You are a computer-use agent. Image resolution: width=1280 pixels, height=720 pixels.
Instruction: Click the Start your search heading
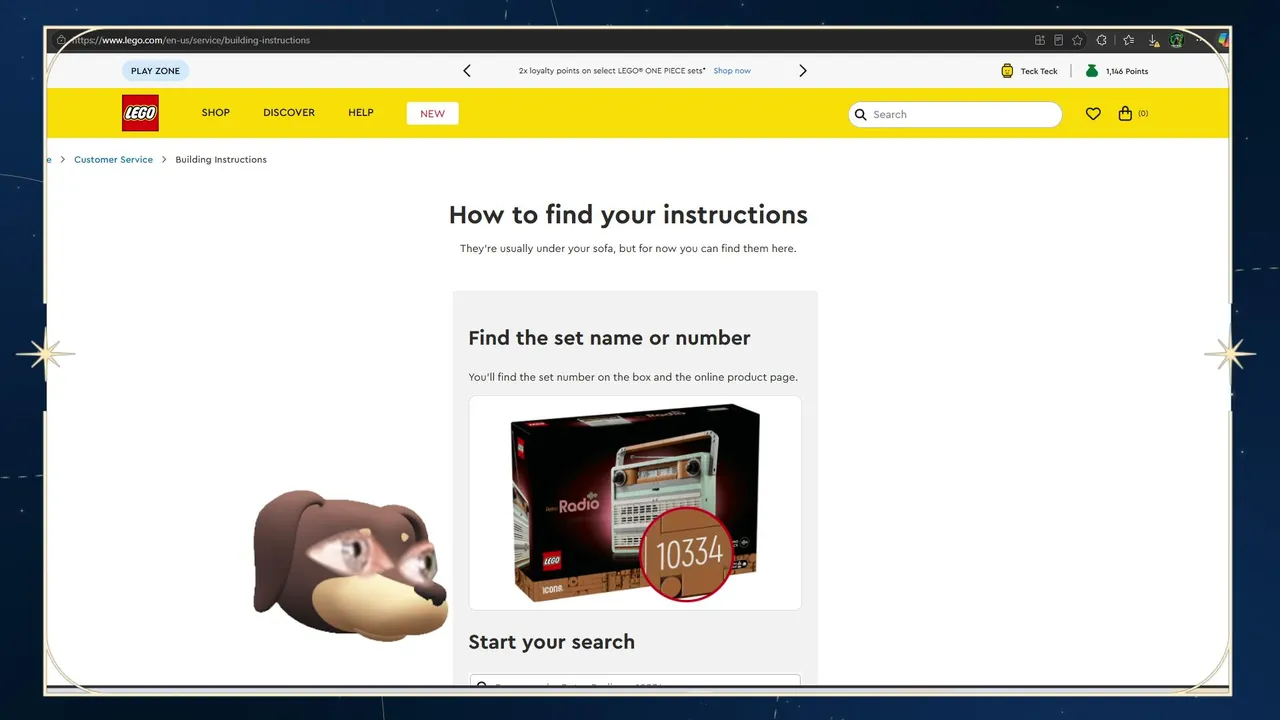coord(551,642)
